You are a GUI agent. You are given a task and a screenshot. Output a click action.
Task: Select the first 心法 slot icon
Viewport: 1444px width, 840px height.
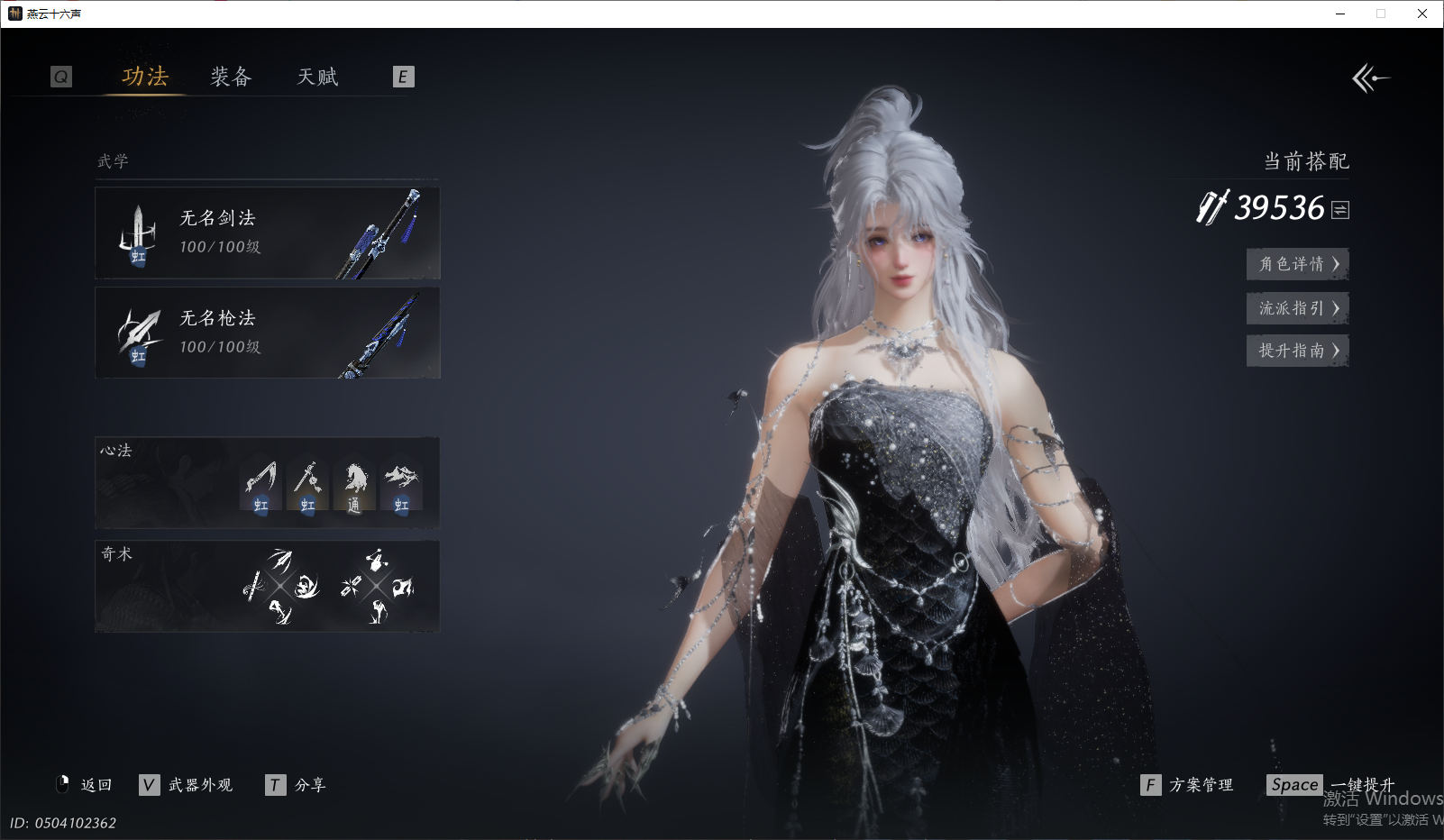(x=260, y=486)
